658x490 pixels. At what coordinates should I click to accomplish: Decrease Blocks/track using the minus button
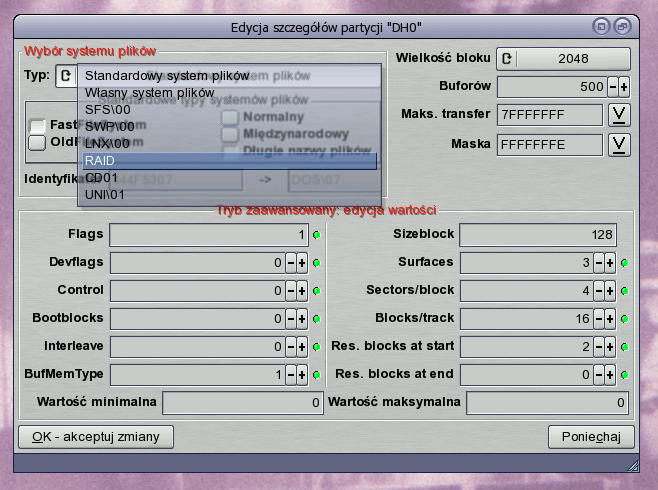pyautogui.click(x=598, y=319)
